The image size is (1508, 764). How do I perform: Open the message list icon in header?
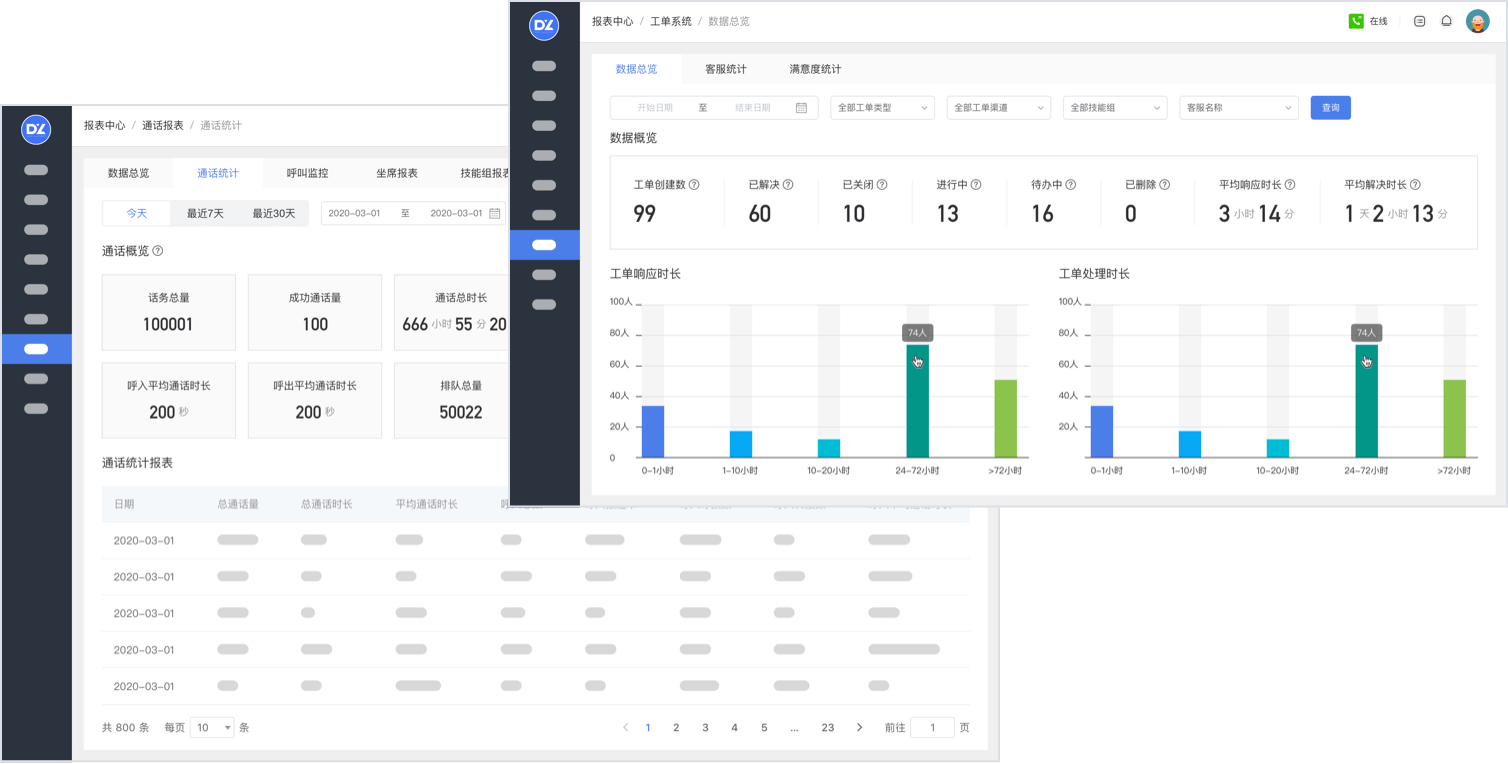point(1419,21)
